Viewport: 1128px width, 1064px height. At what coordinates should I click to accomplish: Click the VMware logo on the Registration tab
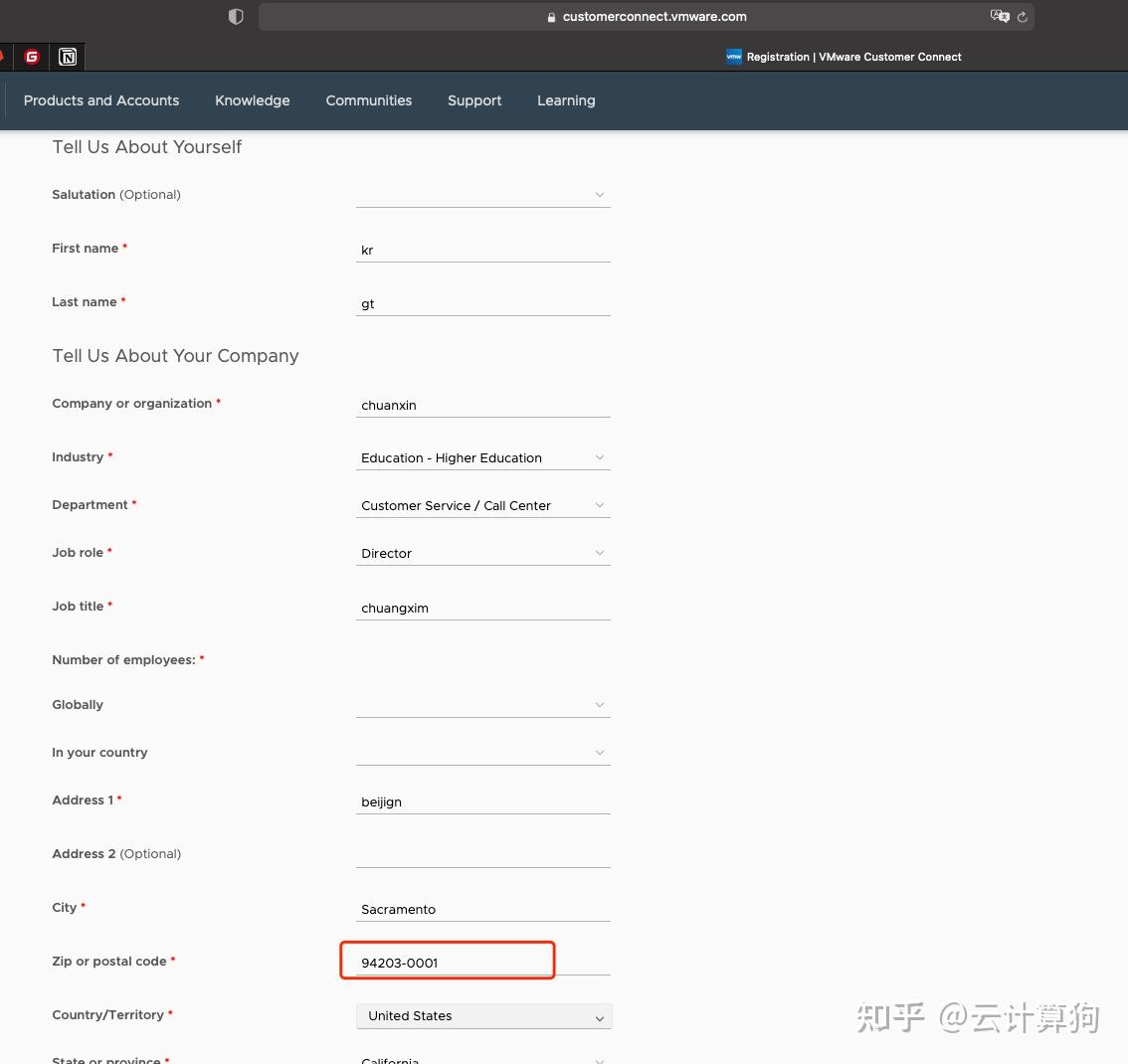pyautogui.click(x=733, y=57)
